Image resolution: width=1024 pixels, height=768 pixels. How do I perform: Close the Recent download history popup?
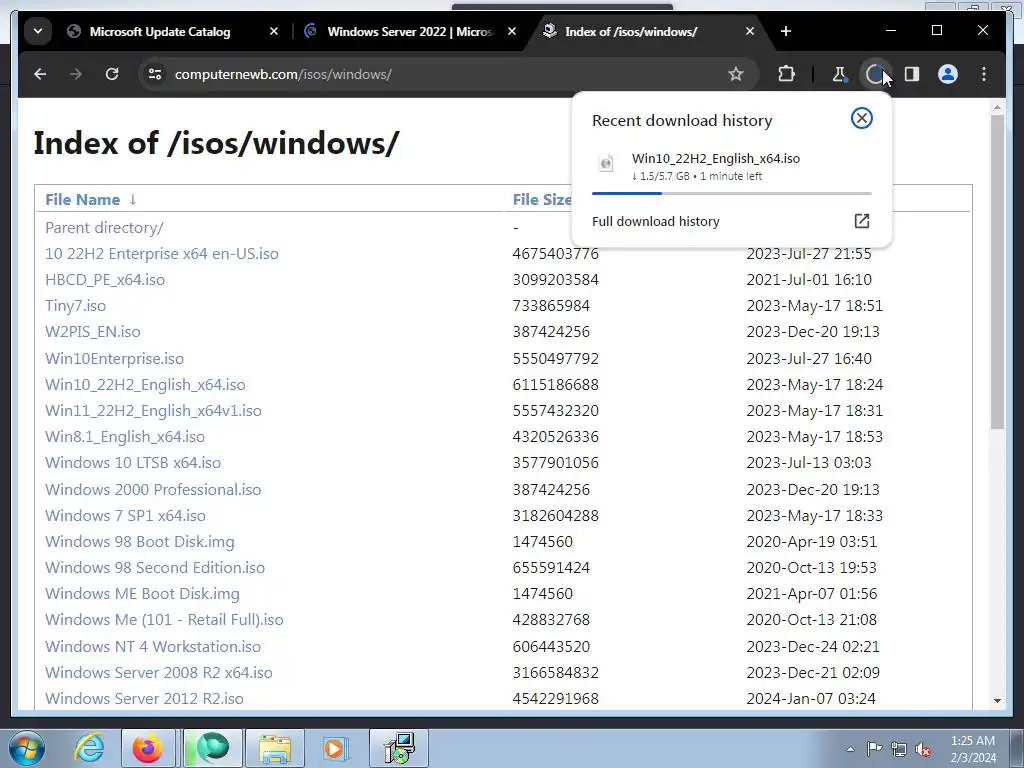[x=862, y=118]
